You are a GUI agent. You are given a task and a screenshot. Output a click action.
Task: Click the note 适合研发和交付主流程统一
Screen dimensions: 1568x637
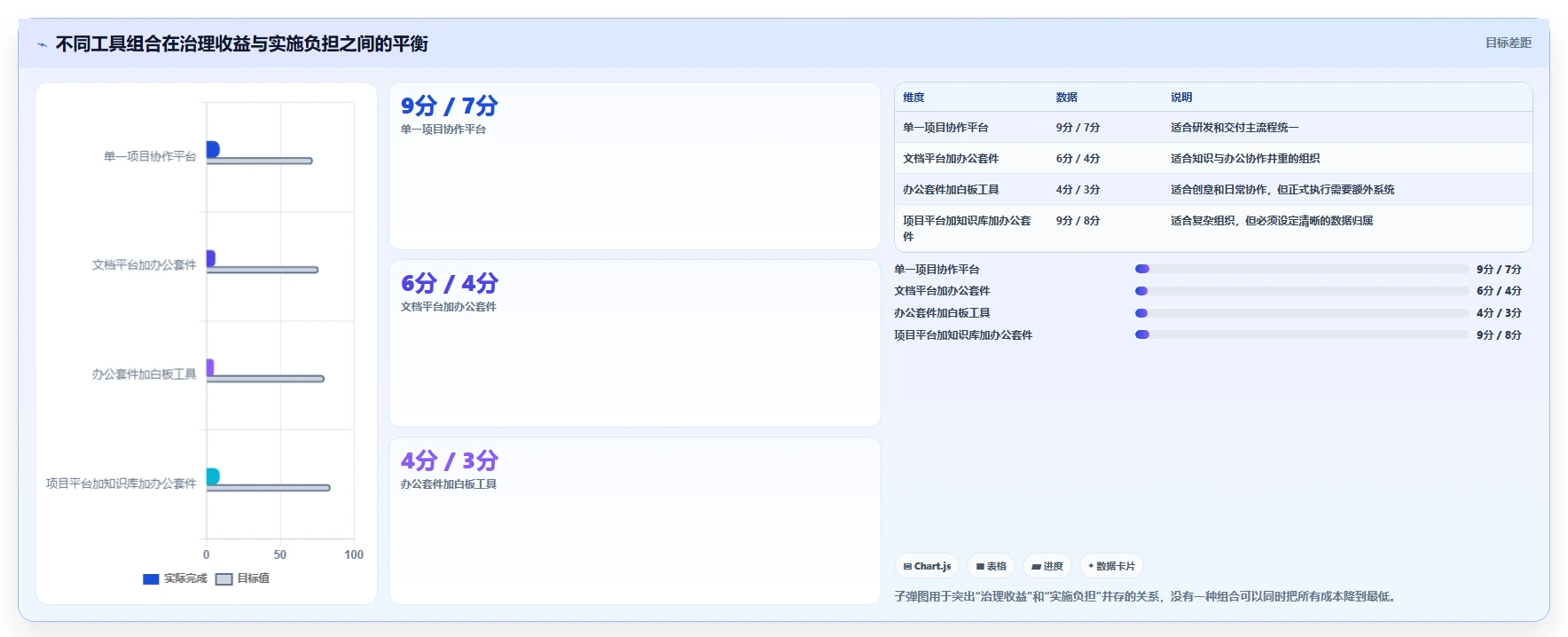pyautogui.click(x=1235, y=128)
